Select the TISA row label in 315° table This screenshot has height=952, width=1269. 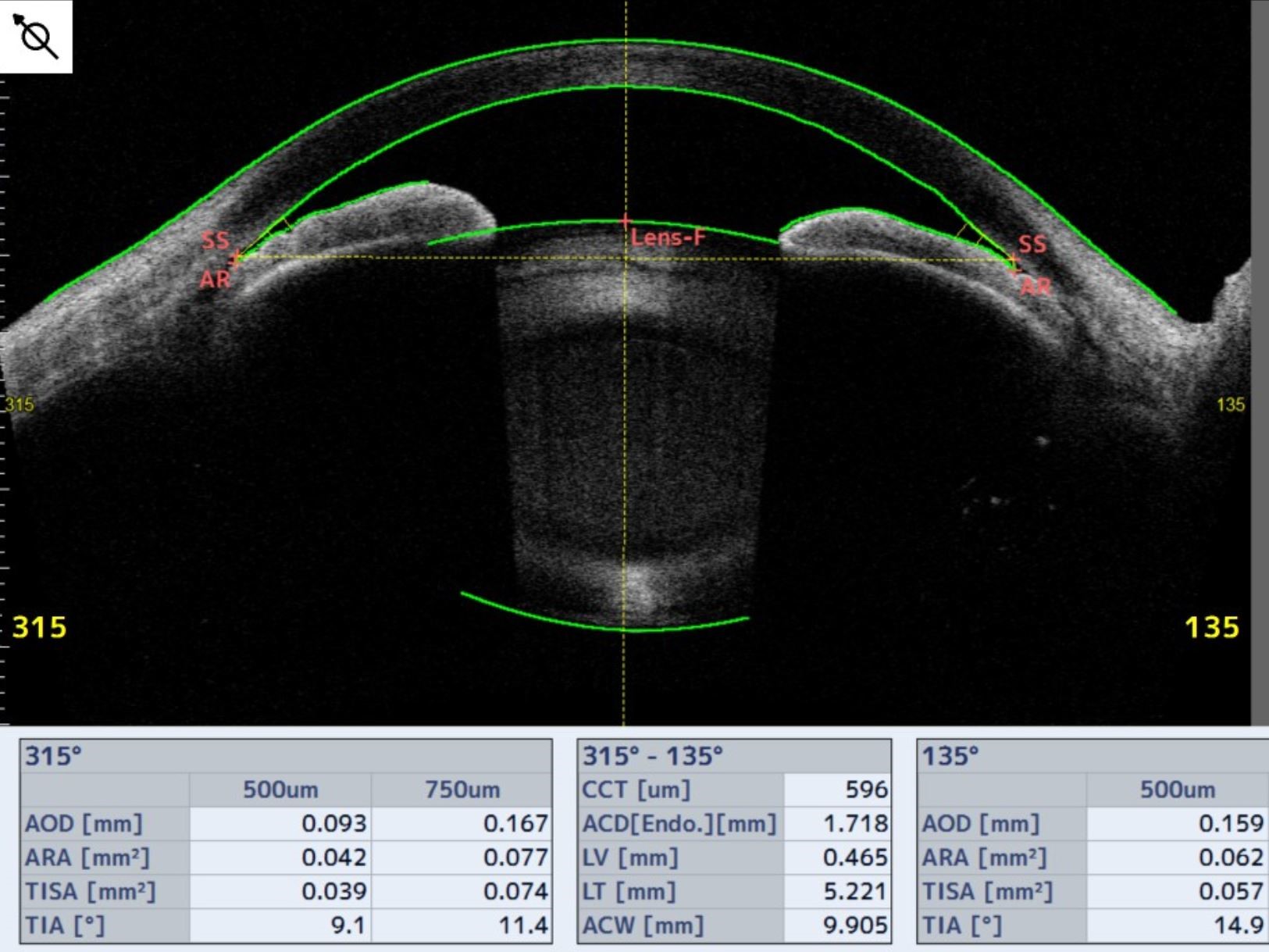coord(91,891)
